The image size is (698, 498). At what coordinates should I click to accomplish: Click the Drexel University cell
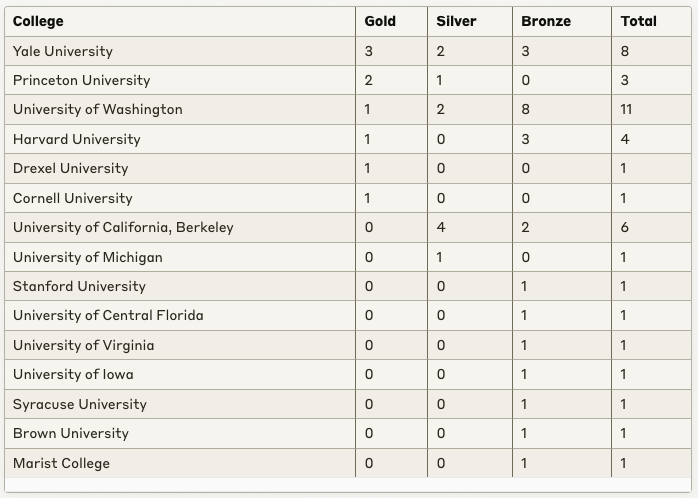180,168
